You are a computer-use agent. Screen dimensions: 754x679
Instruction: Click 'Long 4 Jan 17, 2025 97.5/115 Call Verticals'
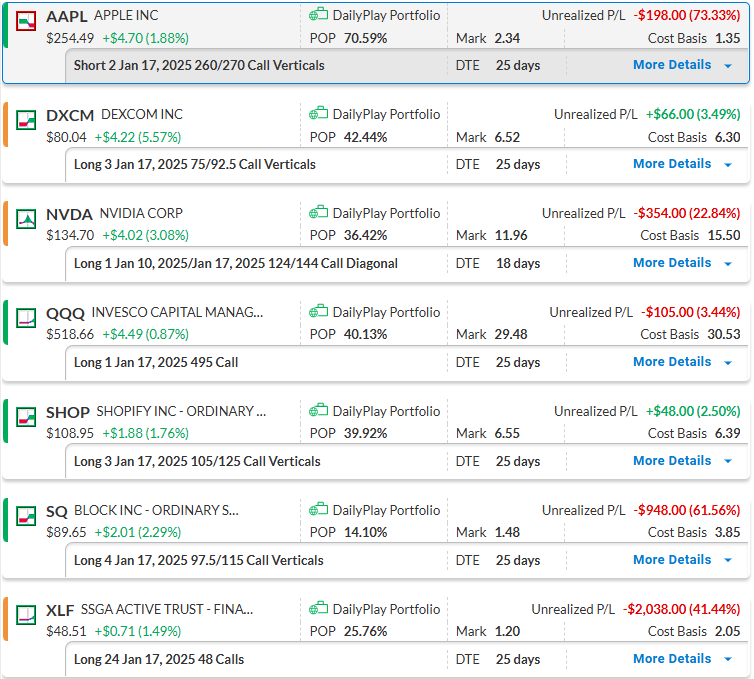pyautogui.click(x=199, y=561)
